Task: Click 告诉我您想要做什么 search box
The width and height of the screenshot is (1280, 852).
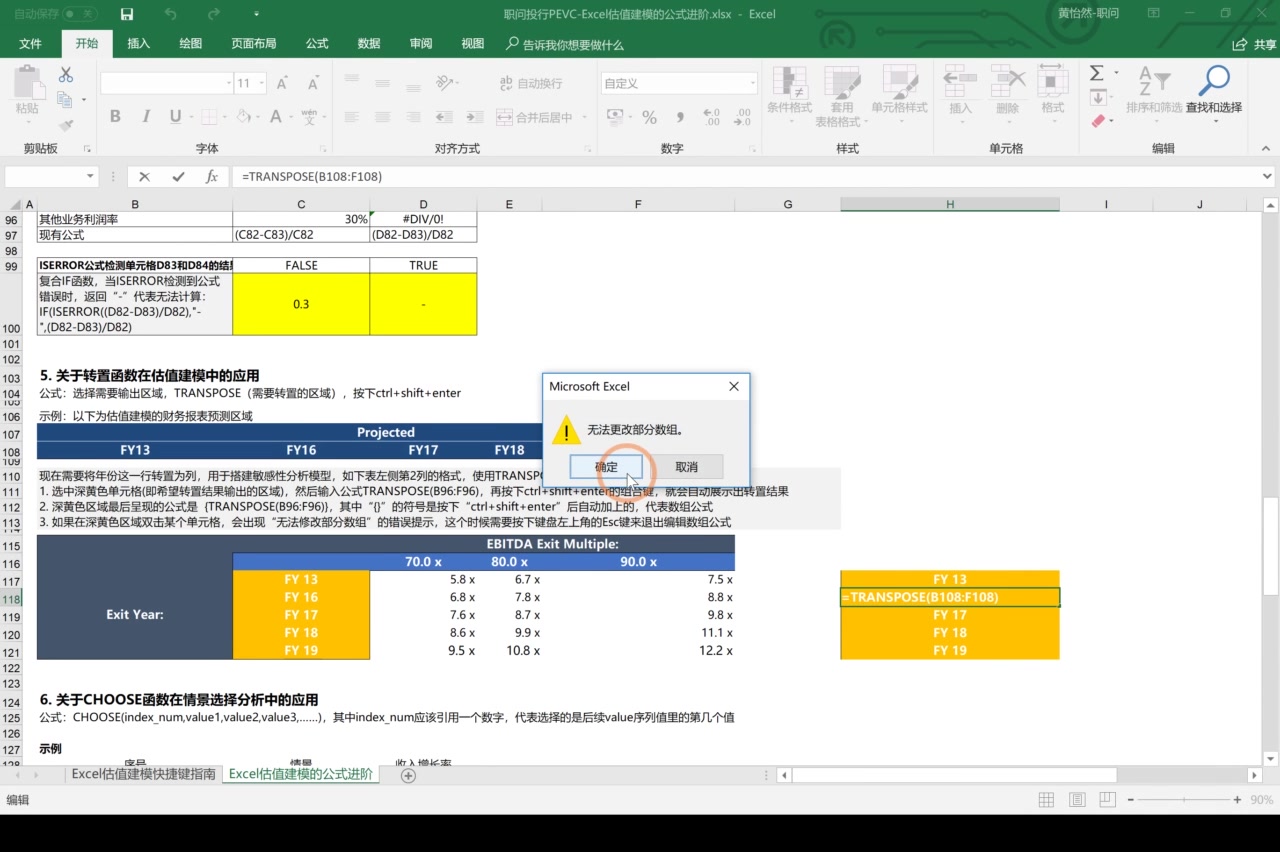Action: pos(565,44)
